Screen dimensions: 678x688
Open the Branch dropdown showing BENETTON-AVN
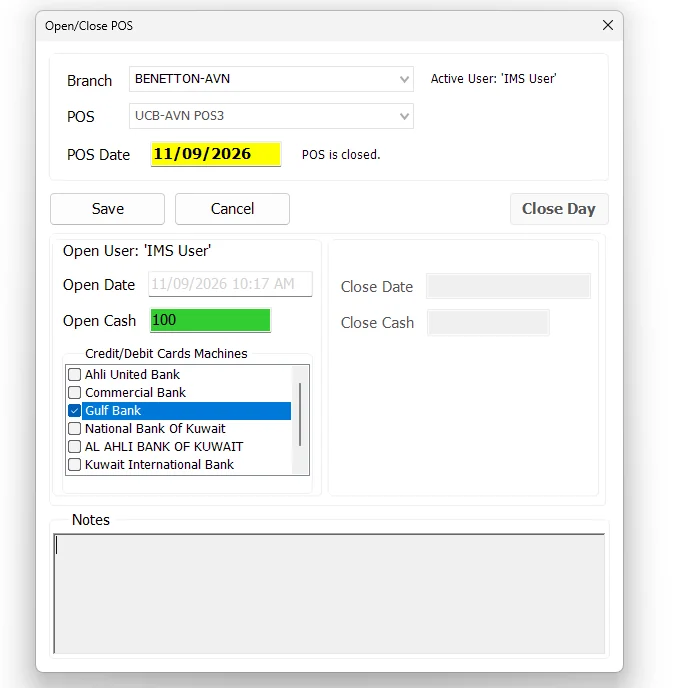(271, 79)
